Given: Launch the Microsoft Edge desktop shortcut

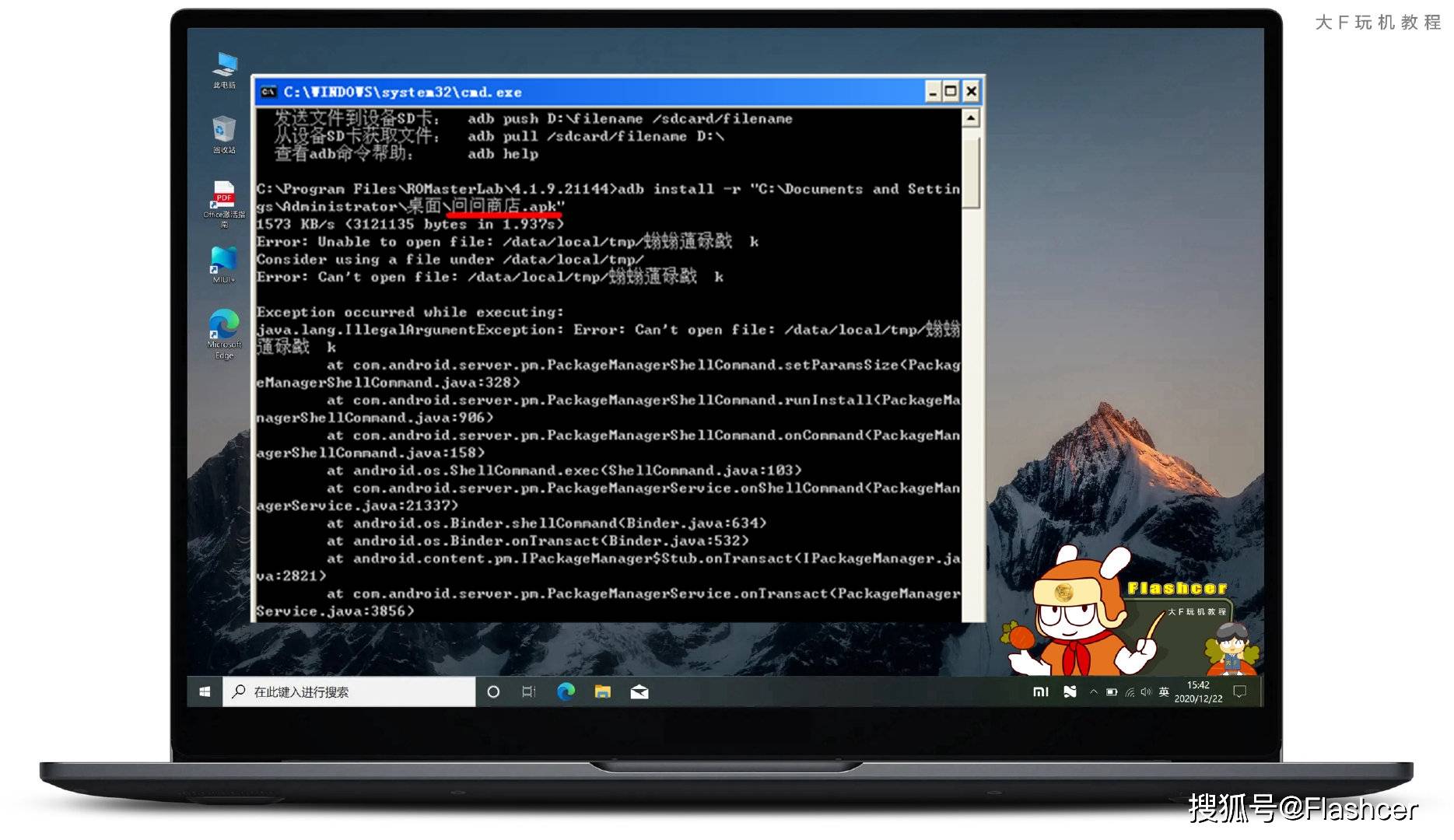Looking at the screenshot, I should pyautogui.click(x=224, y=334).
